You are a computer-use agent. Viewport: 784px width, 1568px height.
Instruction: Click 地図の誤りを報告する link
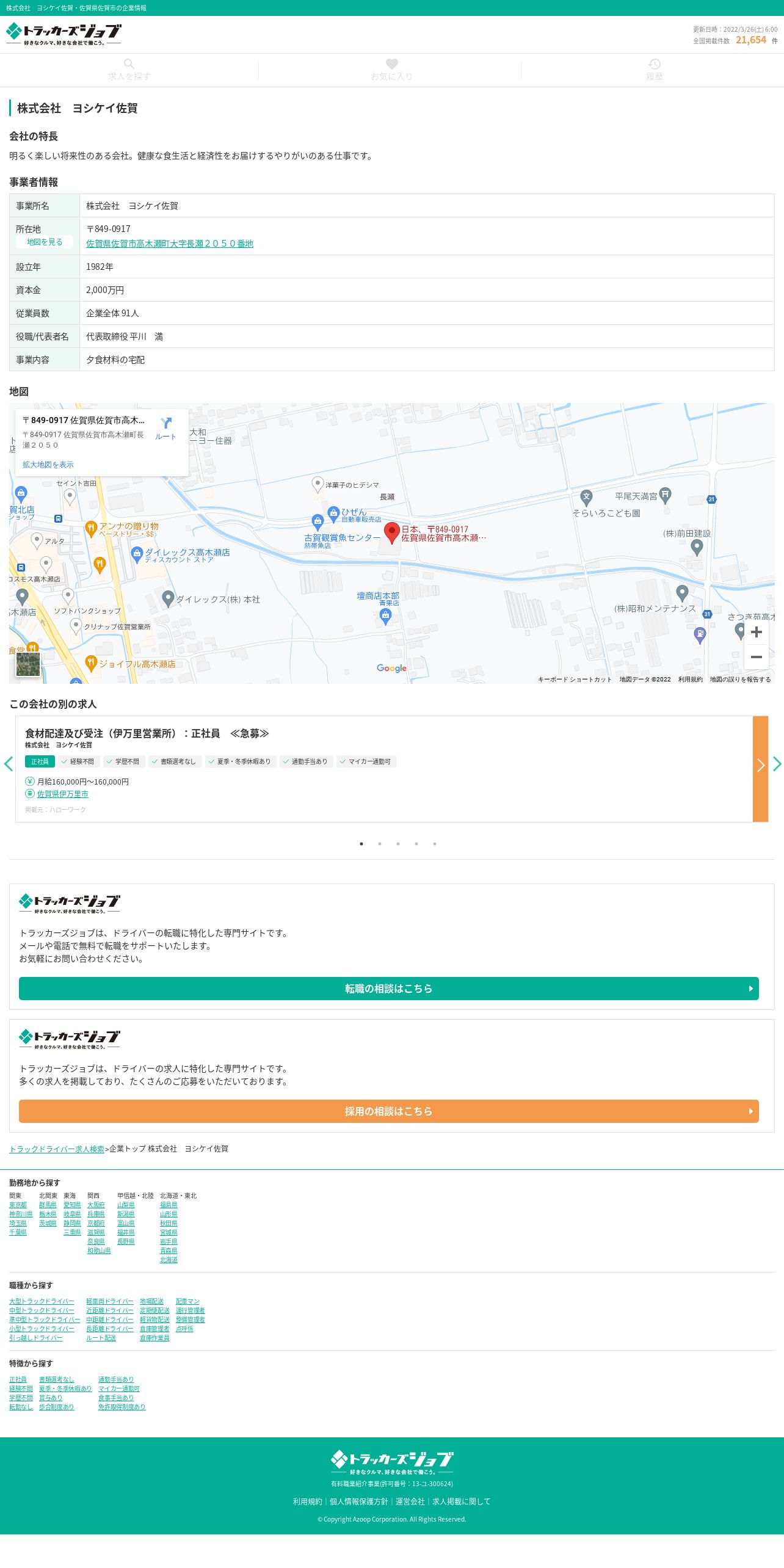(x=740, y=679)
